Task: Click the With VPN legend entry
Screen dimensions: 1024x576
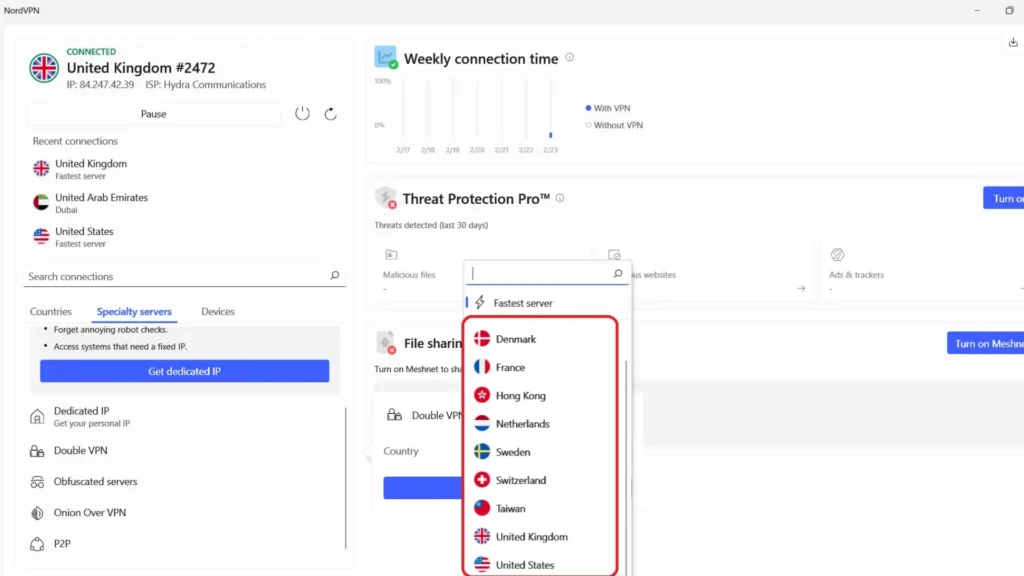Action: [608, 108]
